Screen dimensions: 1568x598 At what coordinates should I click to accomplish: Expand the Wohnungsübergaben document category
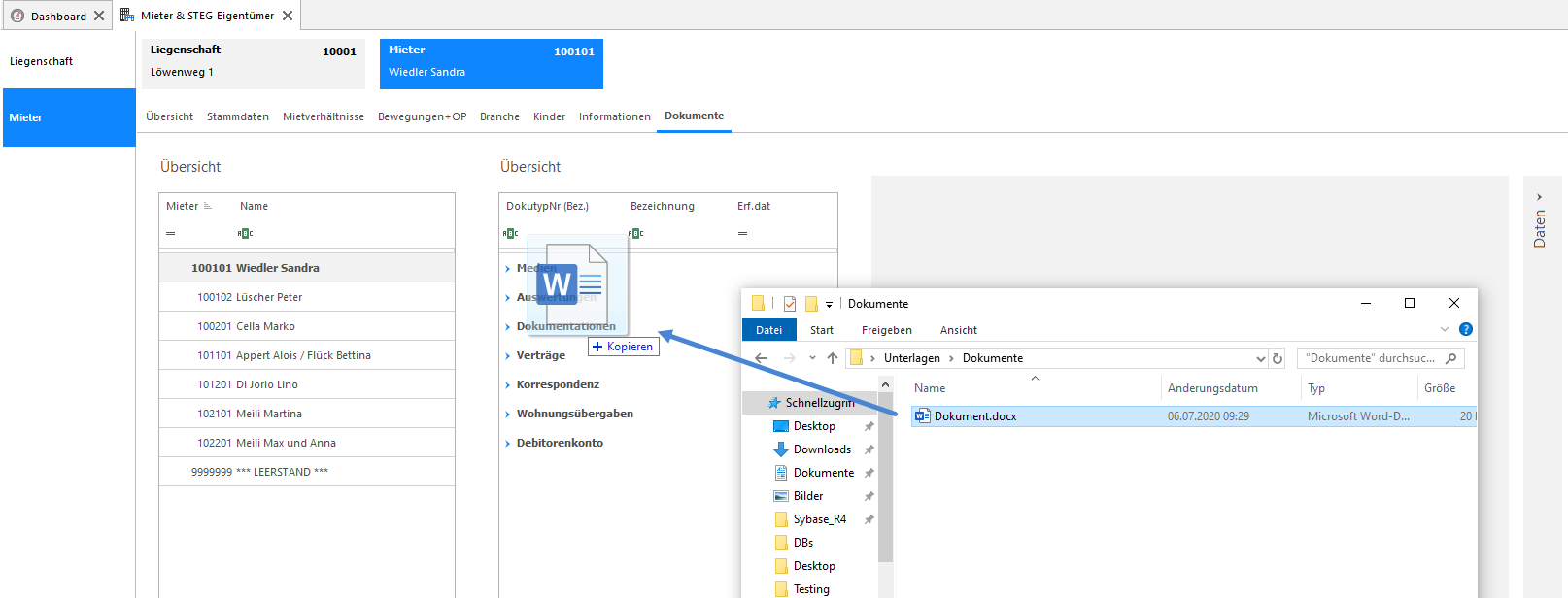coord(508,415)
